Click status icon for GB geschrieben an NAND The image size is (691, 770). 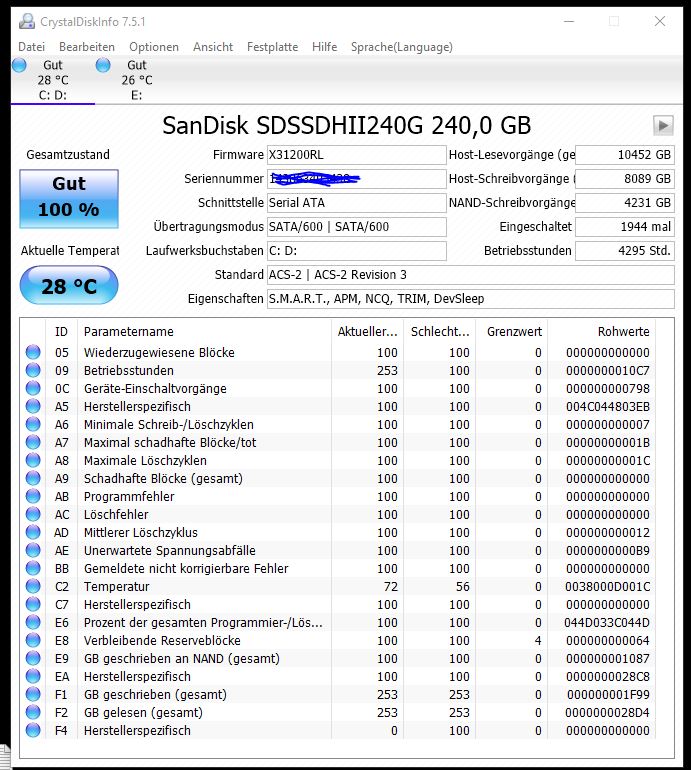(33, 659)
